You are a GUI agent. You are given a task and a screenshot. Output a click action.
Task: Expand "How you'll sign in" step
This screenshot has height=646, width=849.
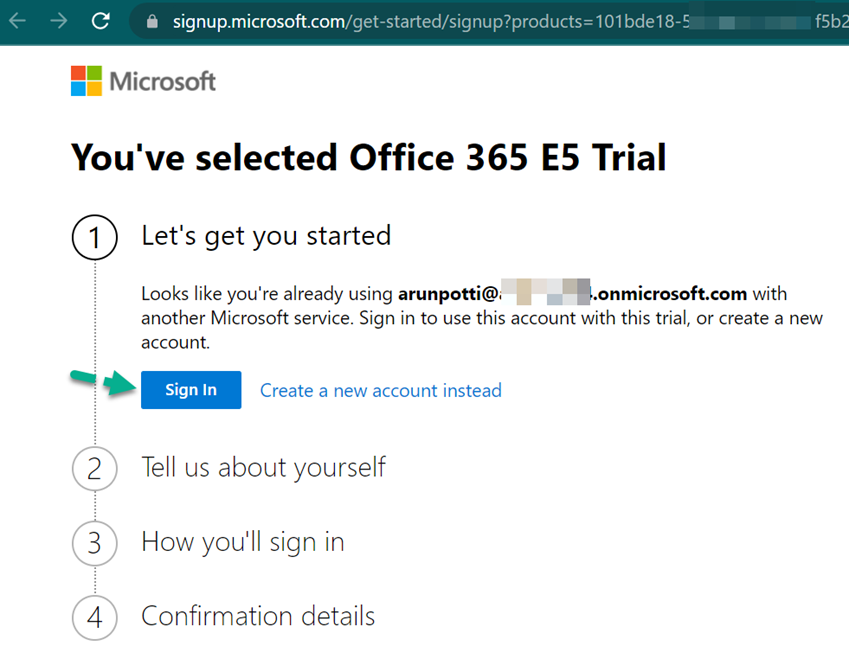pos(242,542)
